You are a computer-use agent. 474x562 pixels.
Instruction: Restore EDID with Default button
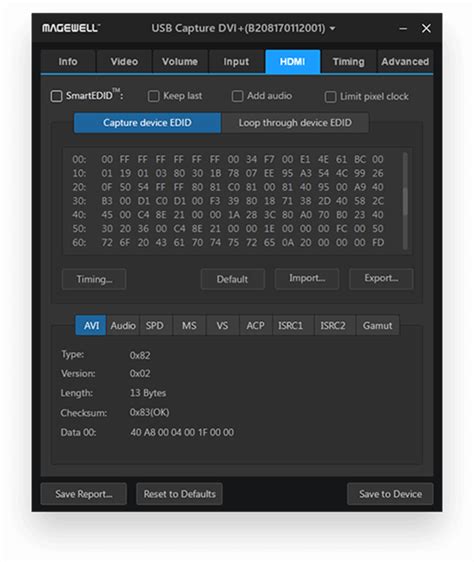(x=232, y=279)
